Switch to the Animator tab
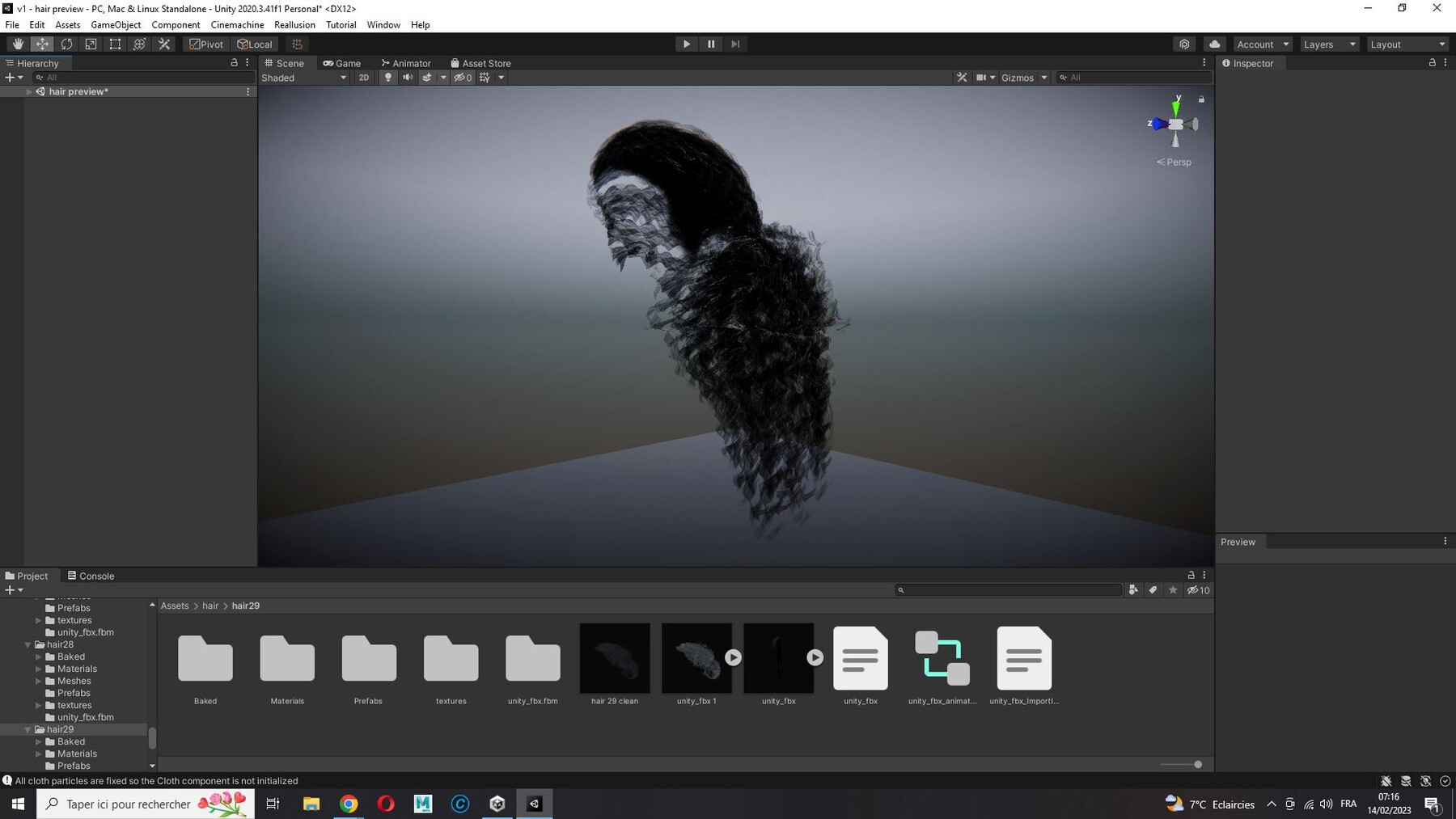Viewport: 1456px width, 819px height. tap(406, 63)
